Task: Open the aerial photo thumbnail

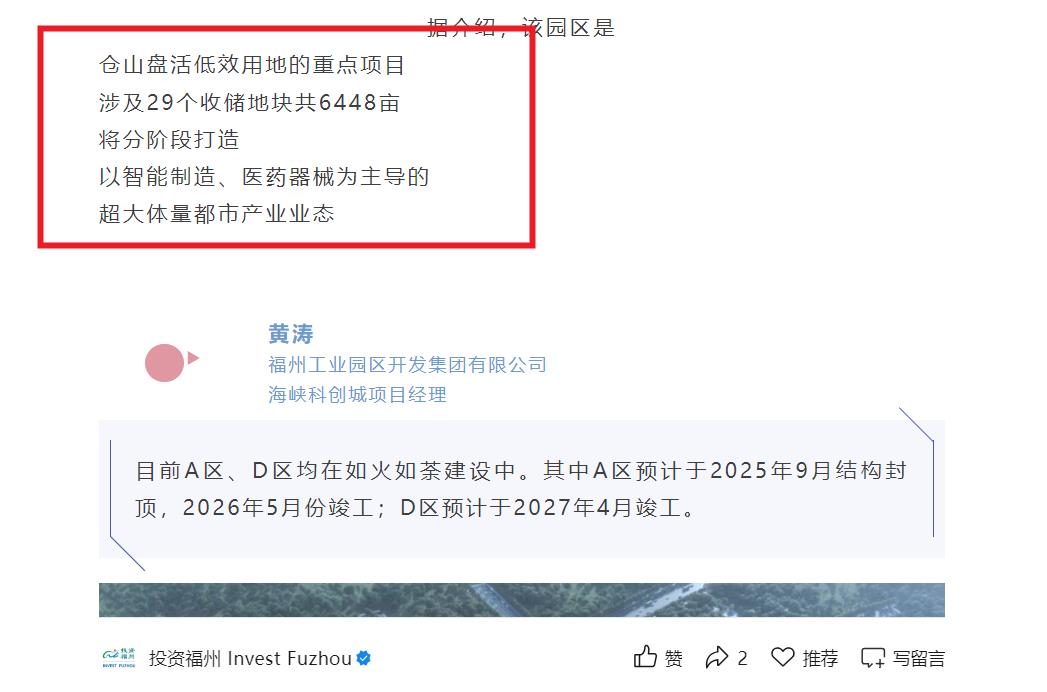Action: tap(521, 600)
